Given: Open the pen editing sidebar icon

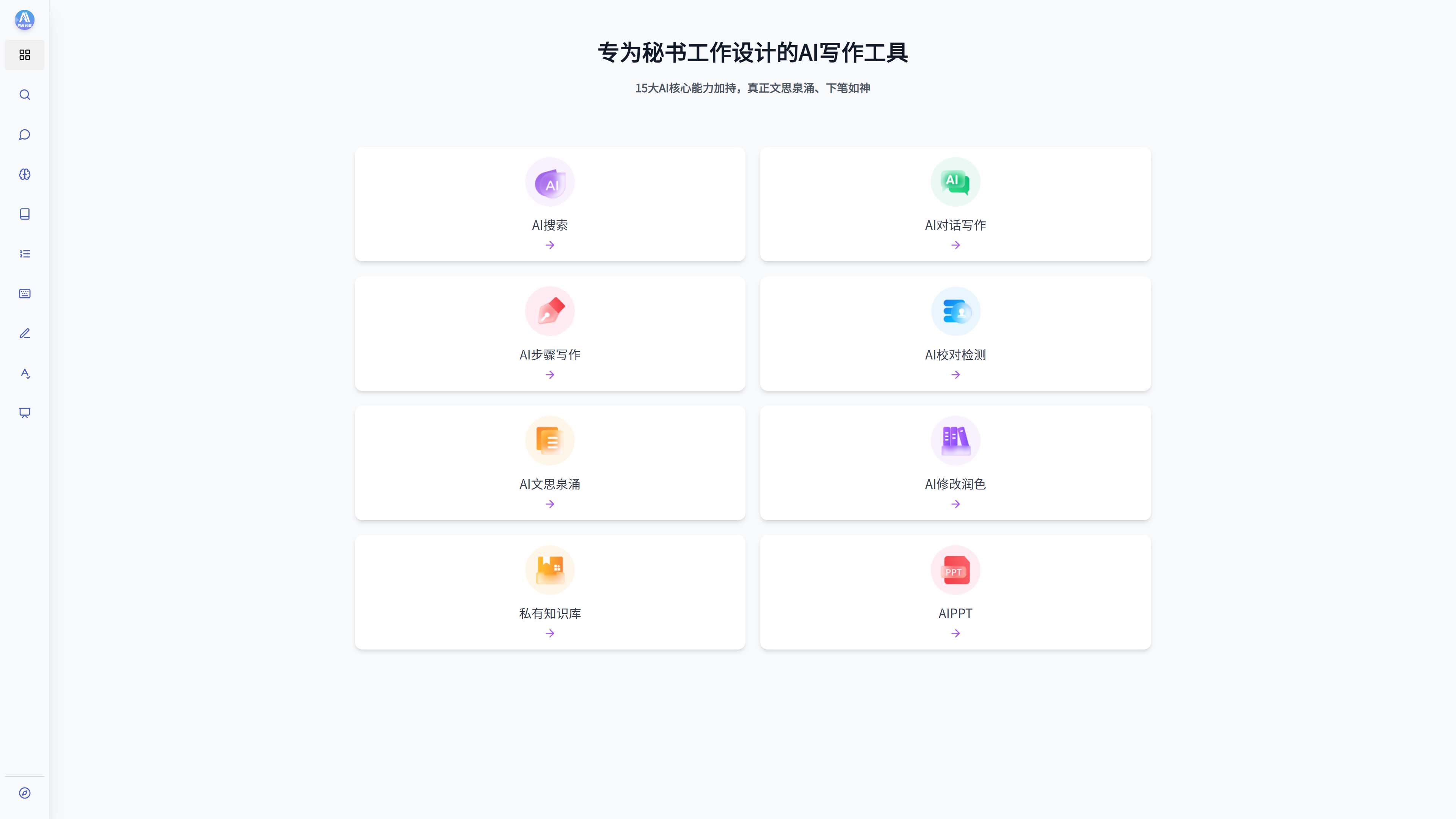Looking at the screenshot, I should [24, 334].
